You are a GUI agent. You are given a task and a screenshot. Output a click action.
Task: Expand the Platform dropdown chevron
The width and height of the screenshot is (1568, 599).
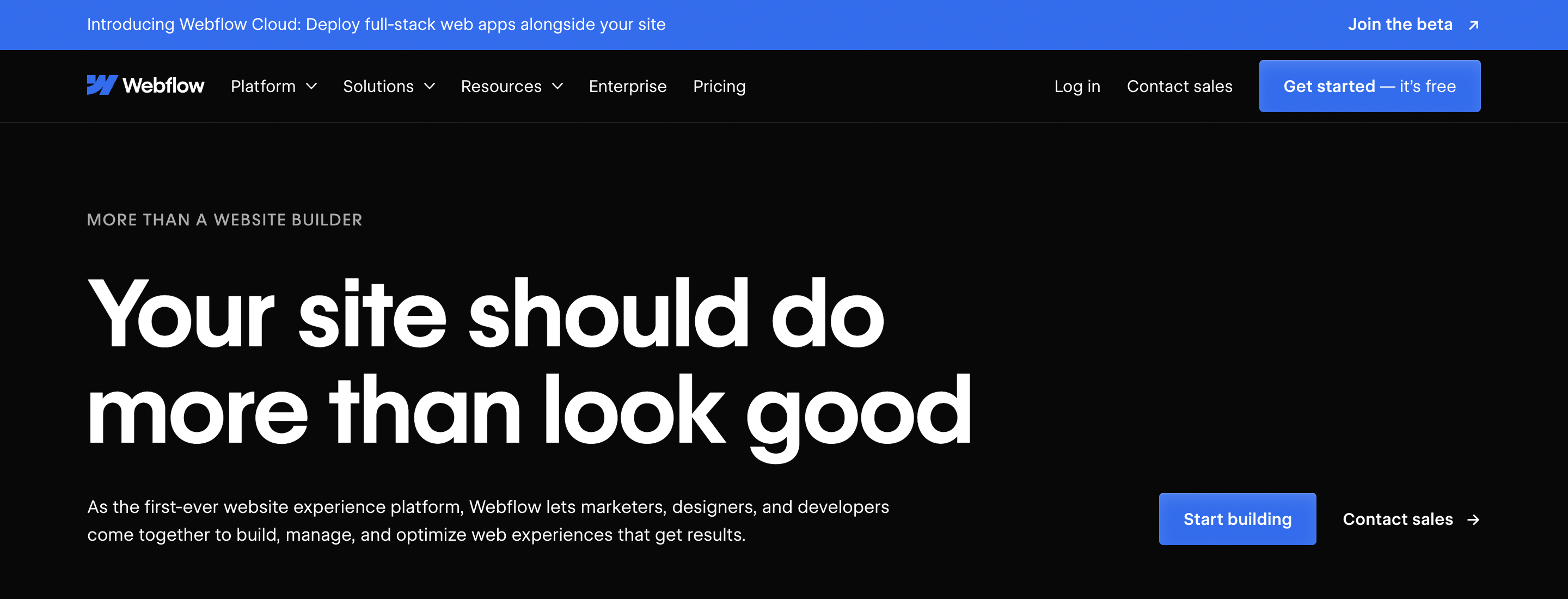point(311,87)
